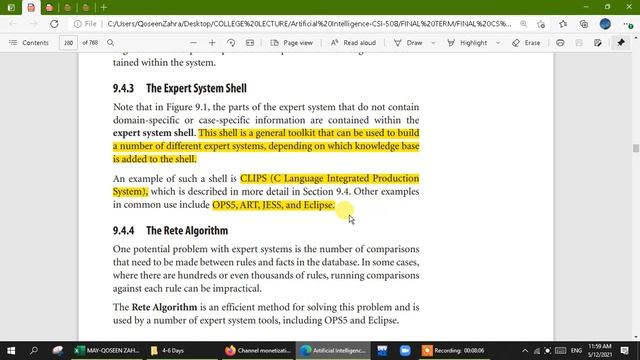Click highlighted text 'OPS5, ART, JESS, and Eclipse'

[x=273, y=204]
